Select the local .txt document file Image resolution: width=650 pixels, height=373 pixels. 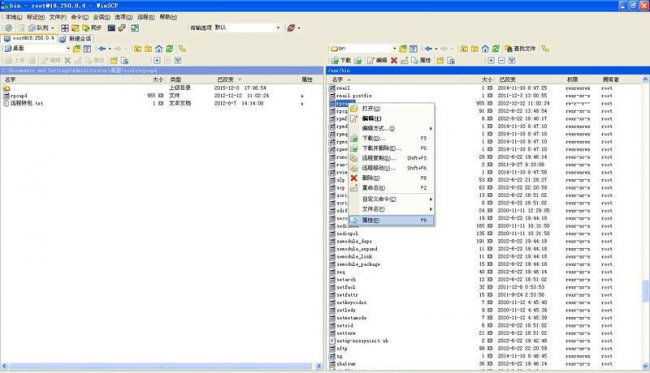click(23, 103)
